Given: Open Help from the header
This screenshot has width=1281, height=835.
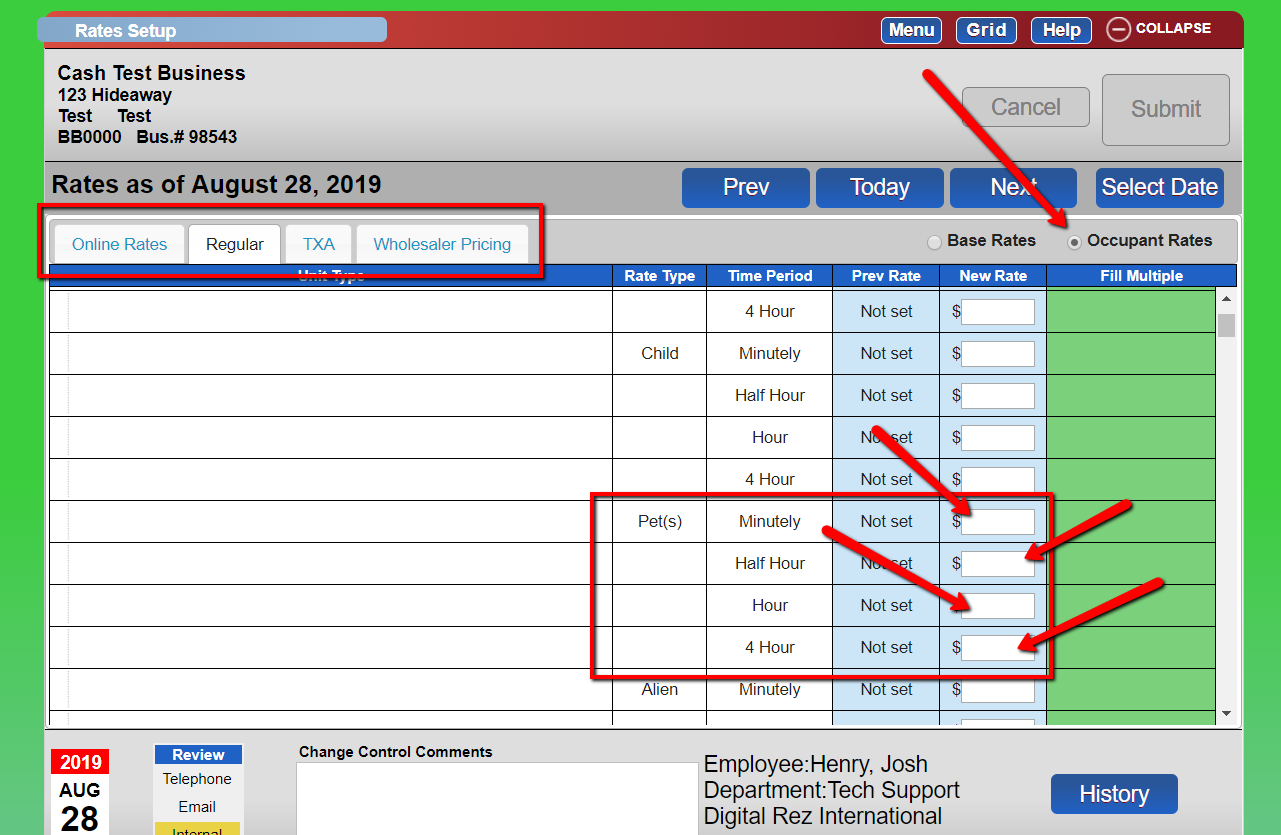Looking at the screenshot, I should (x=1061, y=30).
